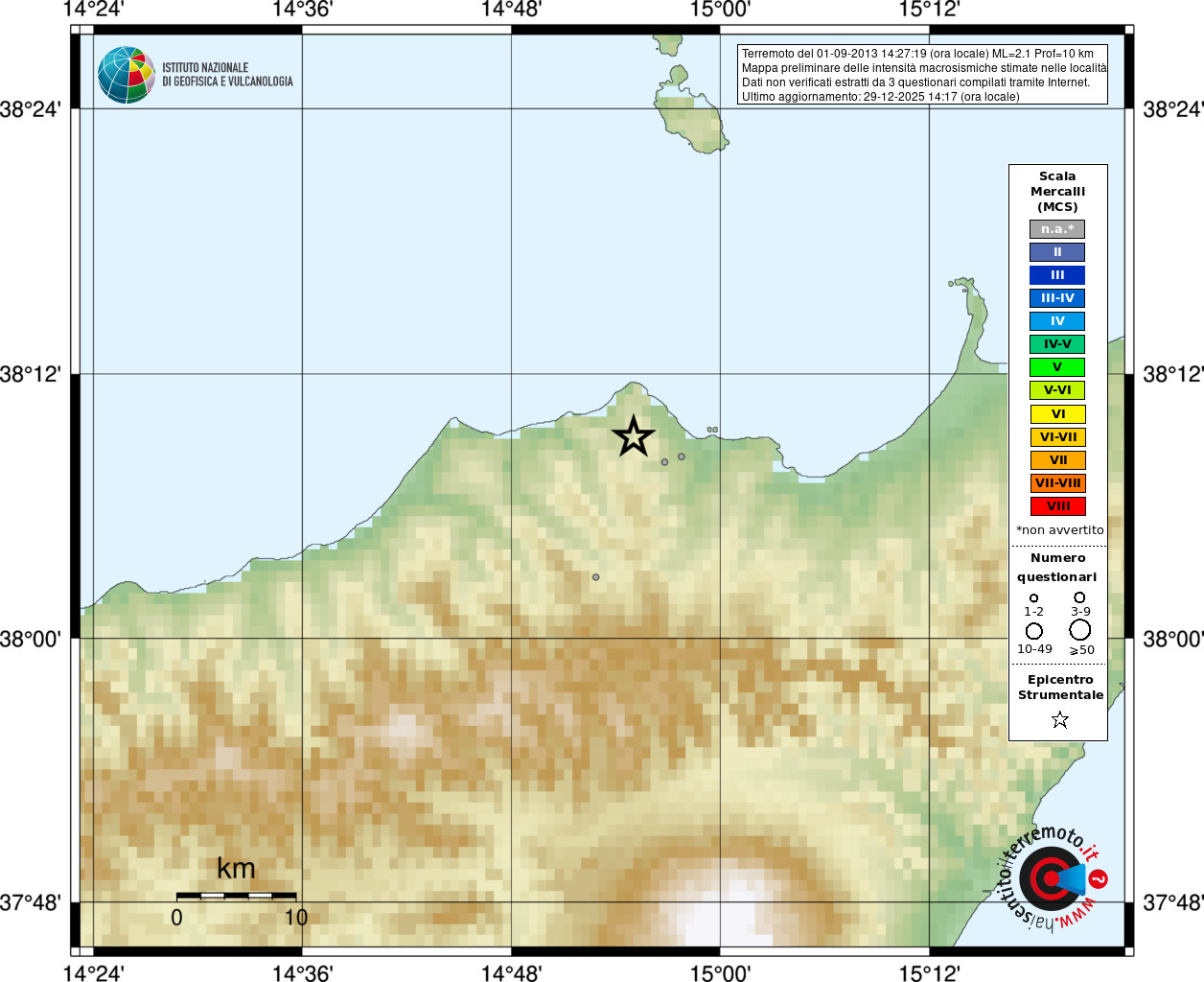Click the green intensity V swatch

coord(1057,367)
